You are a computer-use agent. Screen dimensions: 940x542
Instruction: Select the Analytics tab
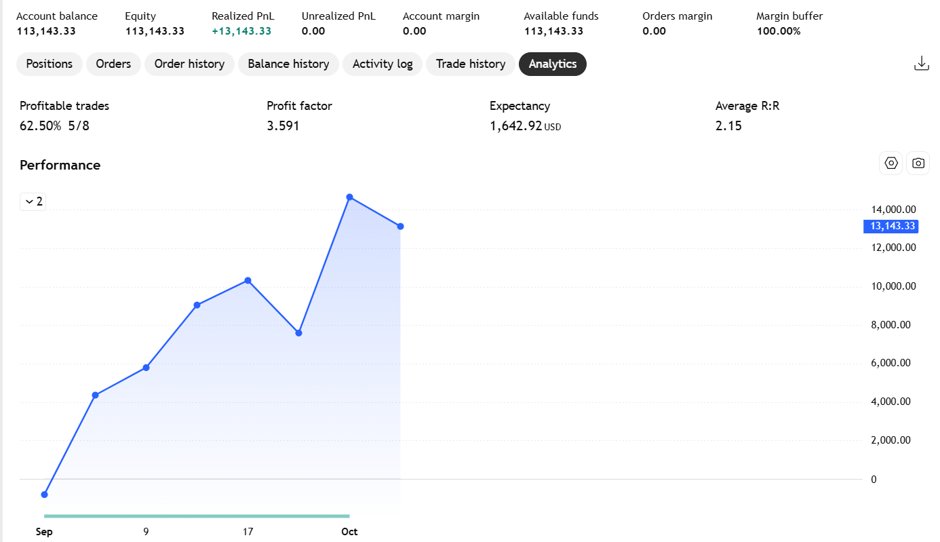553,64
